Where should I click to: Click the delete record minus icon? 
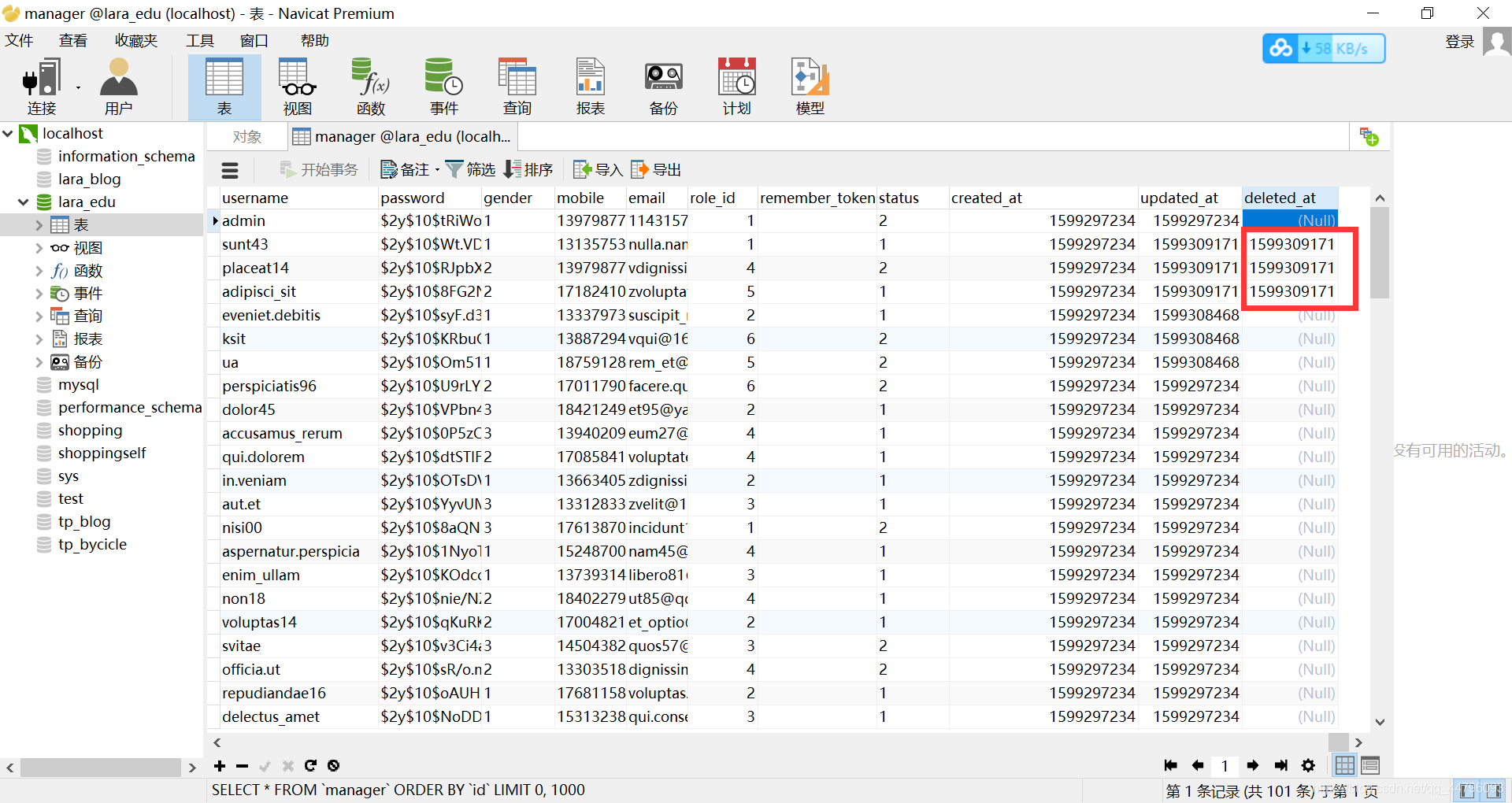click(x=242, y=766)
